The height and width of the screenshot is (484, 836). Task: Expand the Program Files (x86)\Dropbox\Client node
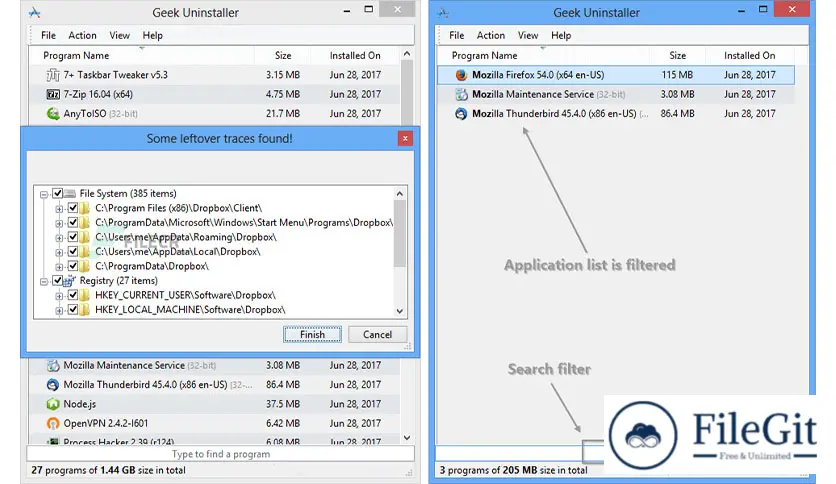59,209
